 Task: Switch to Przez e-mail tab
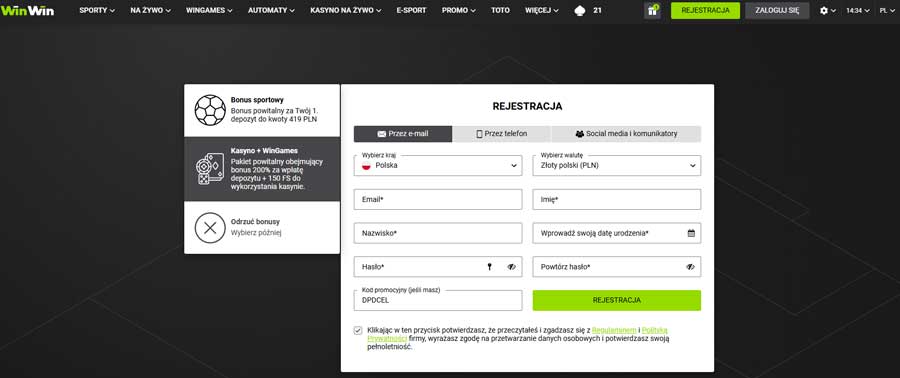tap(403, 134)
